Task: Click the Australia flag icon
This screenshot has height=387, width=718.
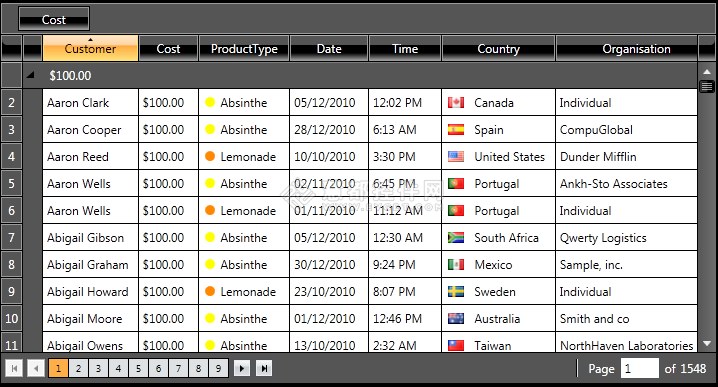Action: pos(456,319)
